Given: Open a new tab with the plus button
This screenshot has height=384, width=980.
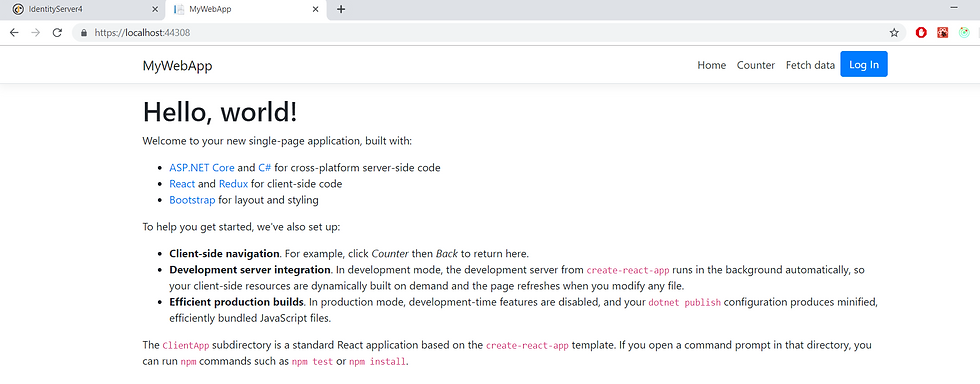Looking at the screenshot, I should click(341, 9).
